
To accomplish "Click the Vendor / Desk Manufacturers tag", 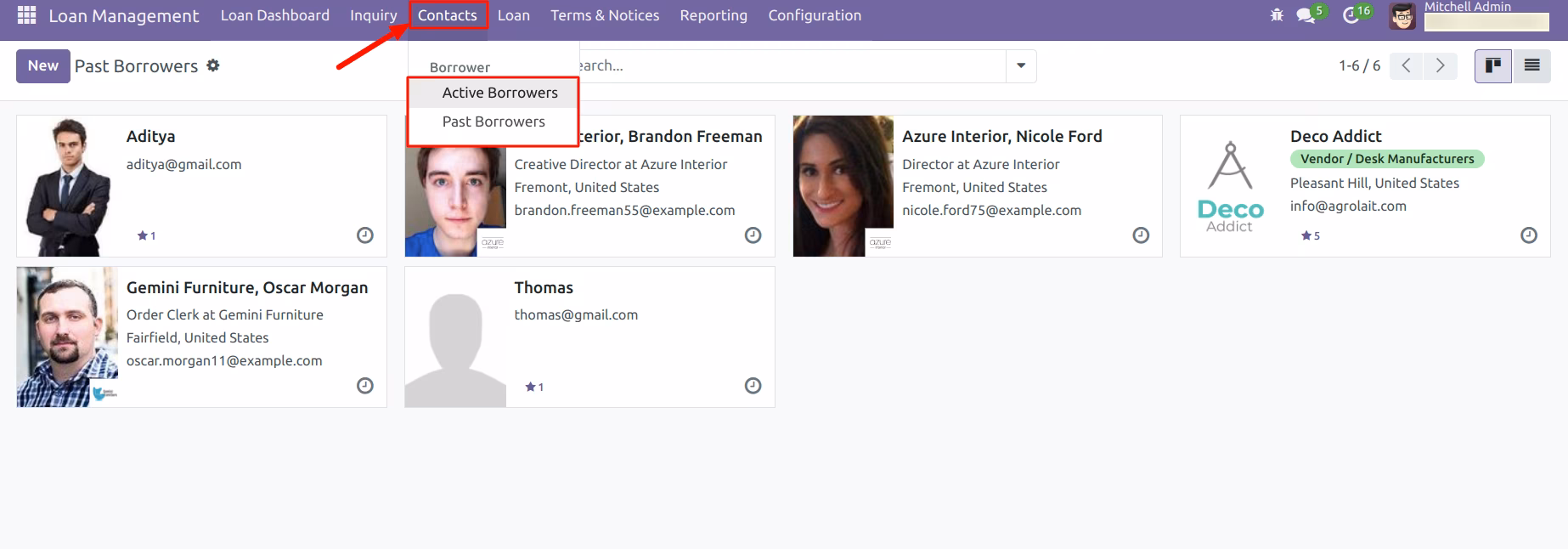I will pyautogui.click(x=1387, y=159).
